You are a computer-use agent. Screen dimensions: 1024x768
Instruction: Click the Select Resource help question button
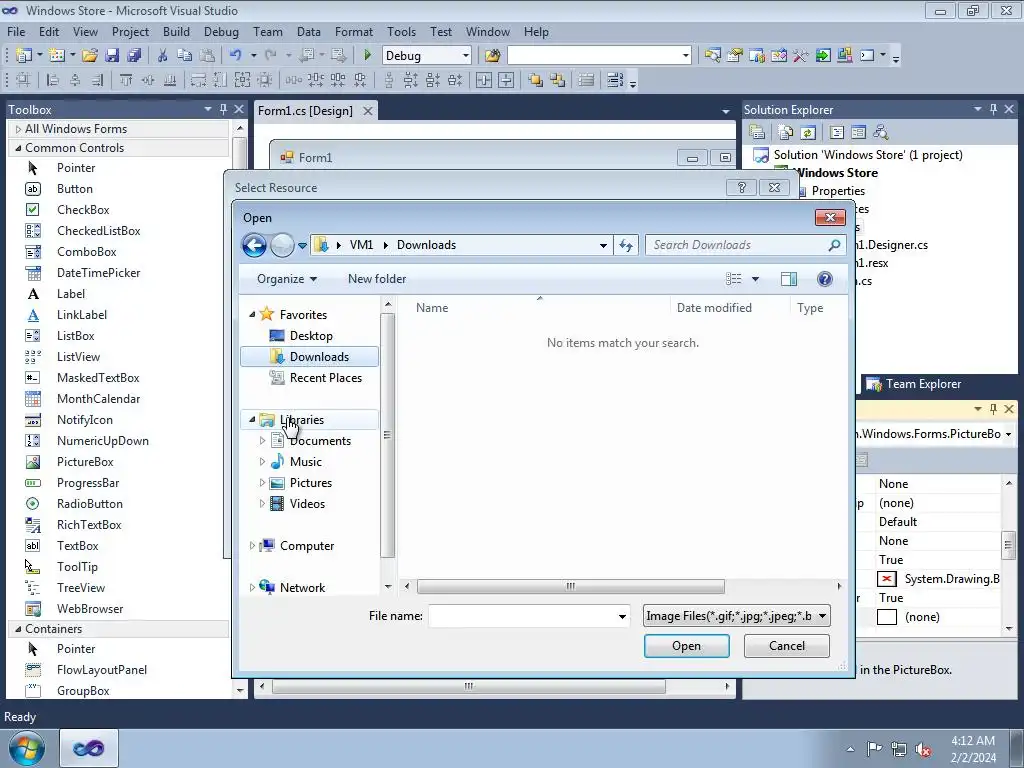click(x=741, y=187)
